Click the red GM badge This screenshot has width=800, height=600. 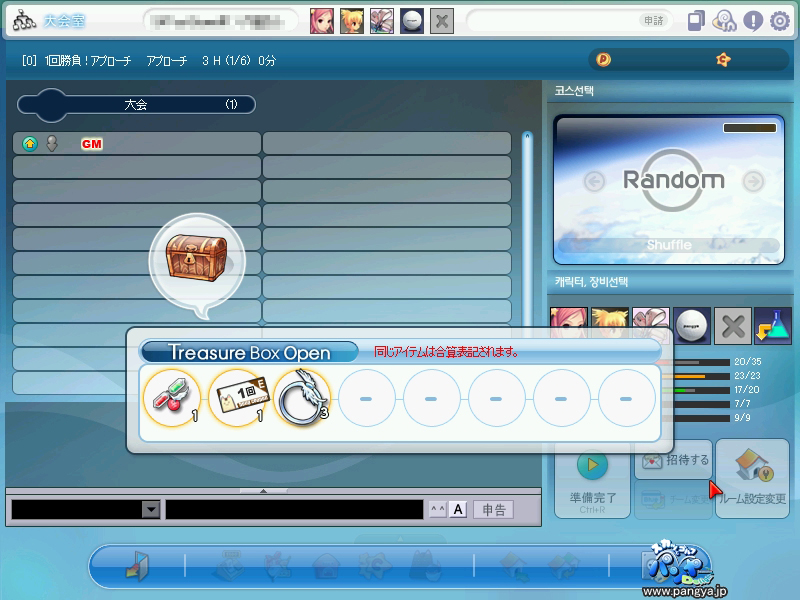92,144
